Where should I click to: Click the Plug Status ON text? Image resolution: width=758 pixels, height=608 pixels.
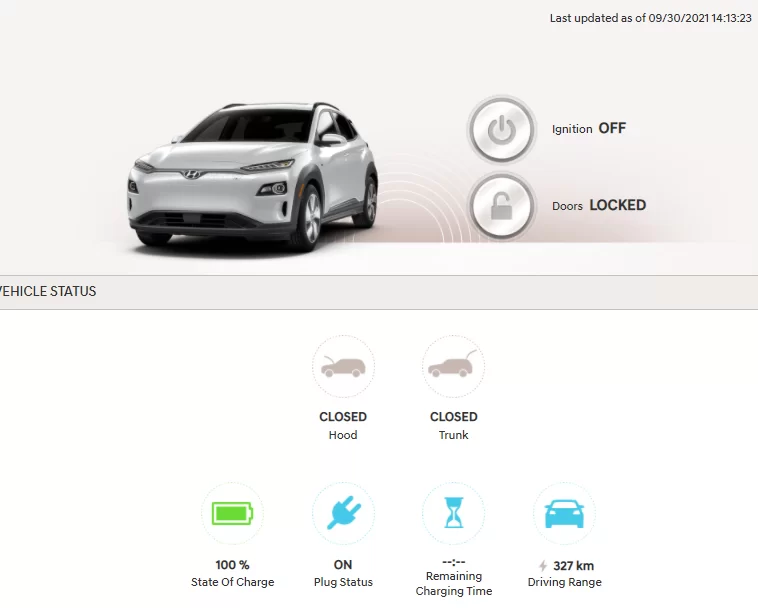[x=343, y=573]
